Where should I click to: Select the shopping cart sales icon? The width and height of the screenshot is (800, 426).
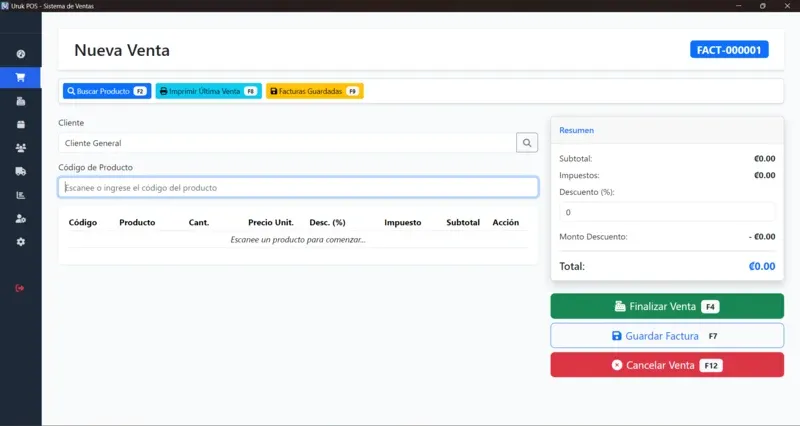(20, 78)
